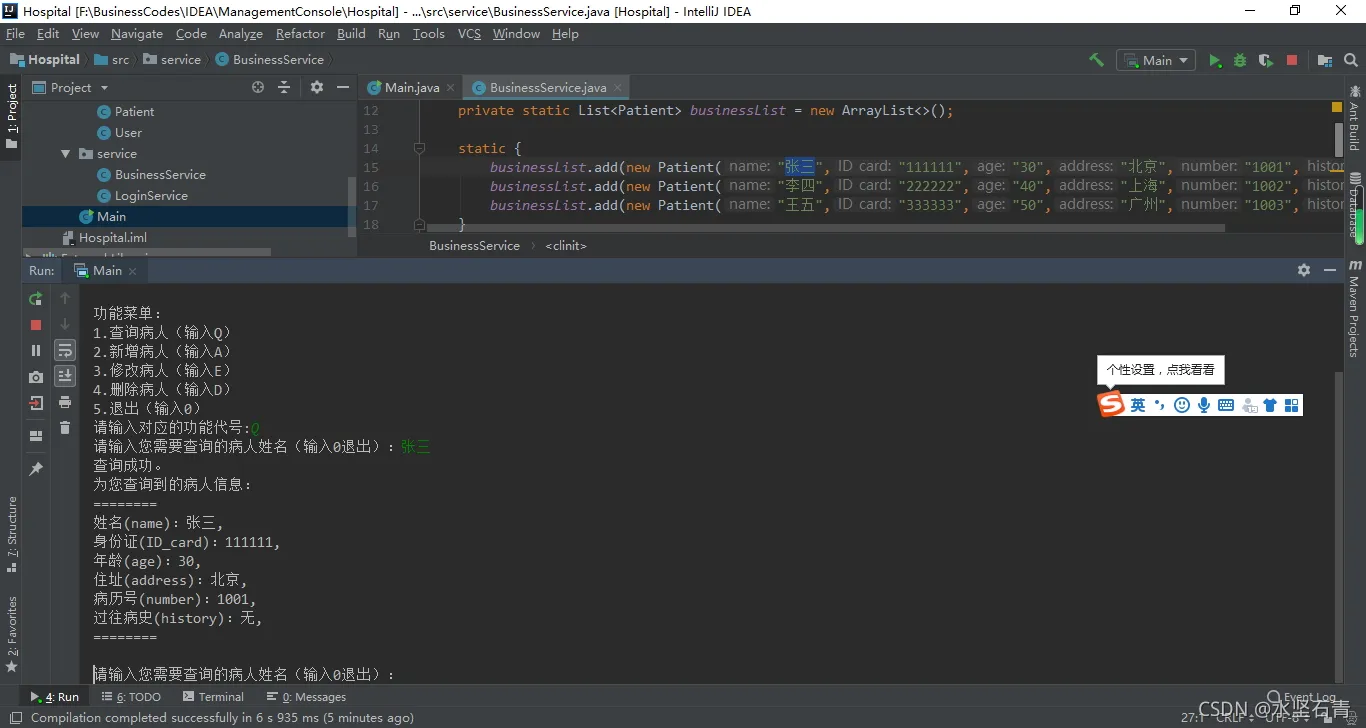Viewport: 1366px width, 728px height.
Task: Click the Build Project hammer icon
Action: tap(1096, 60)
